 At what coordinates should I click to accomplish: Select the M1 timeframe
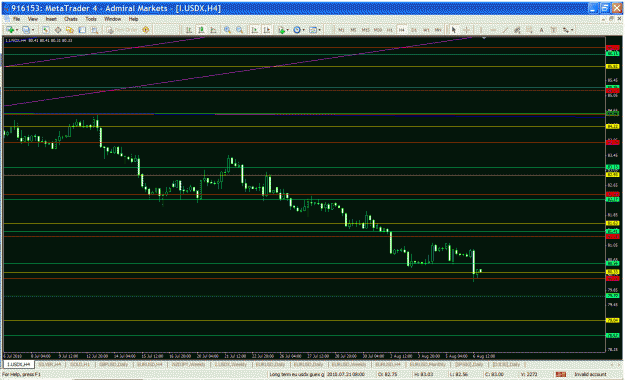pyautogui.click(x=341, y=30)
